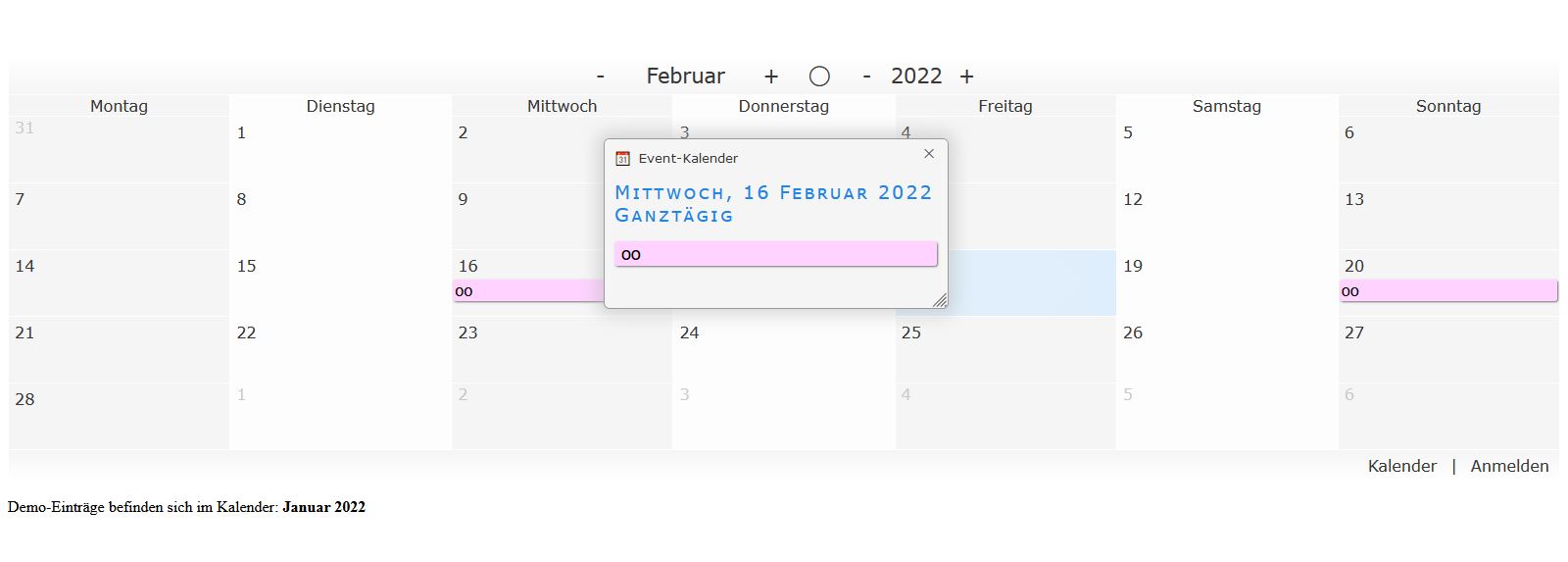Select Monday the 28th
The height and width of the screenshot is (562, 1568).
tap(119, 416)
